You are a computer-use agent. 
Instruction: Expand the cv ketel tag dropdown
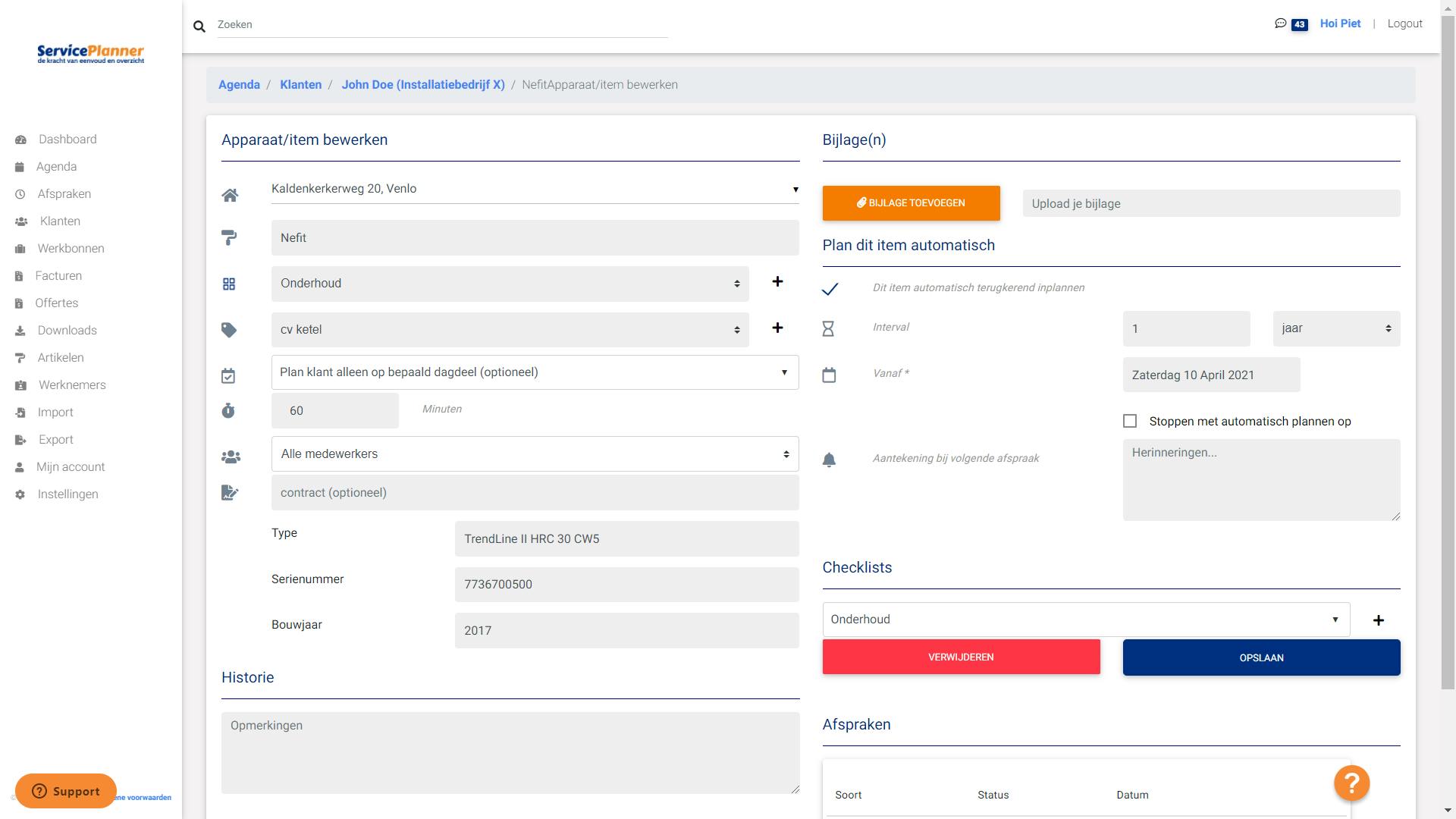(x=510, y=329)
